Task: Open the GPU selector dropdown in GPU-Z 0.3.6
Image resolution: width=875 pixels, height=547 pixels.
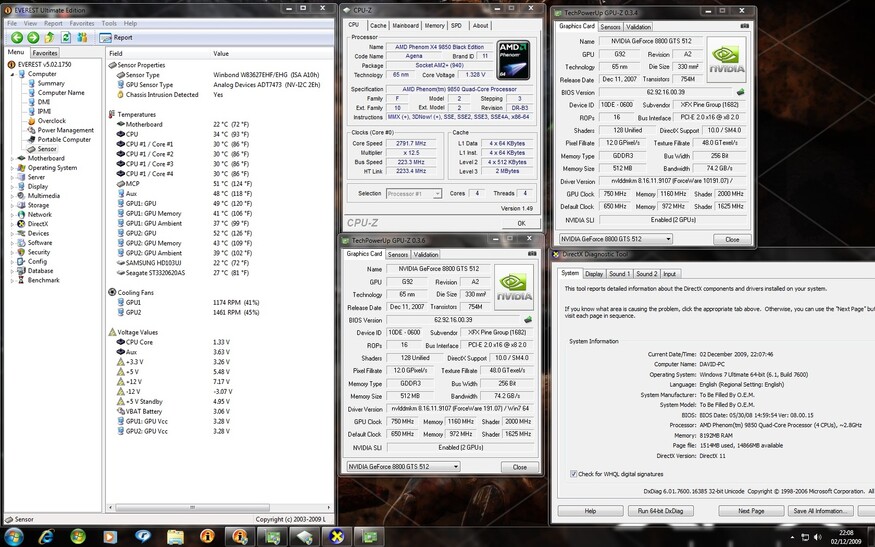Action: (x=403, y=467)
